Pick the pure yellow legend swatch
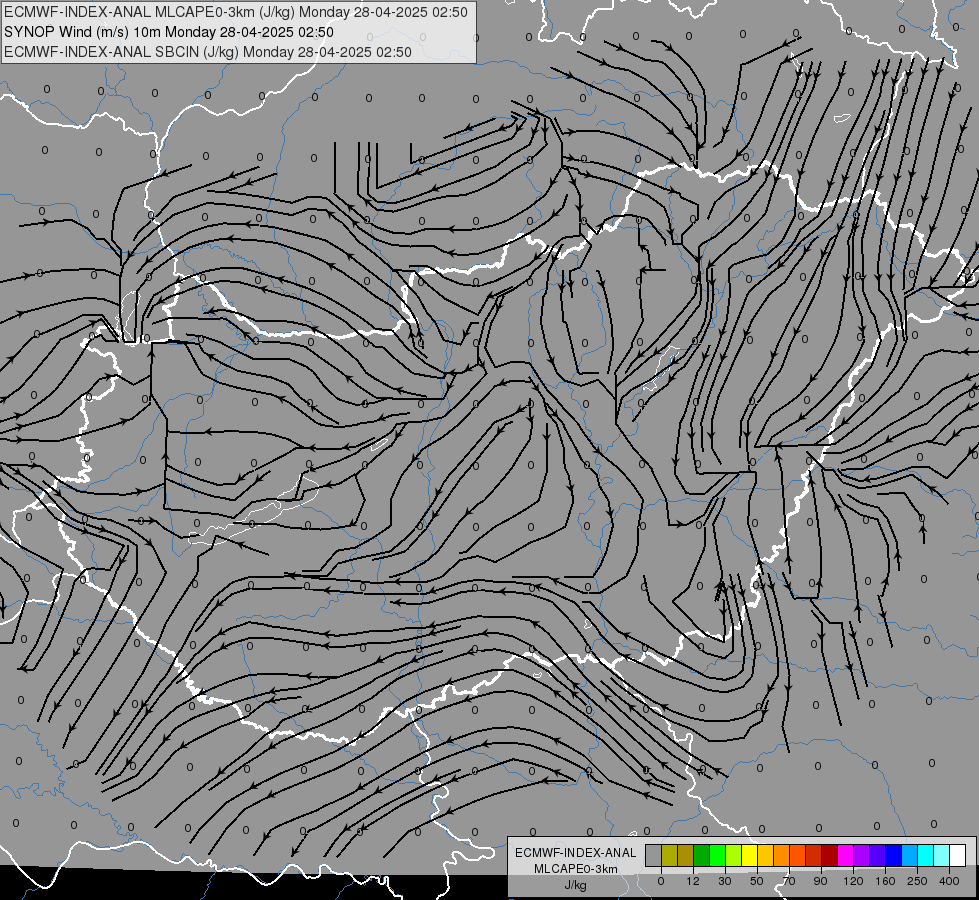This screenshot has width=979, height=900. (x=749, y=855)
